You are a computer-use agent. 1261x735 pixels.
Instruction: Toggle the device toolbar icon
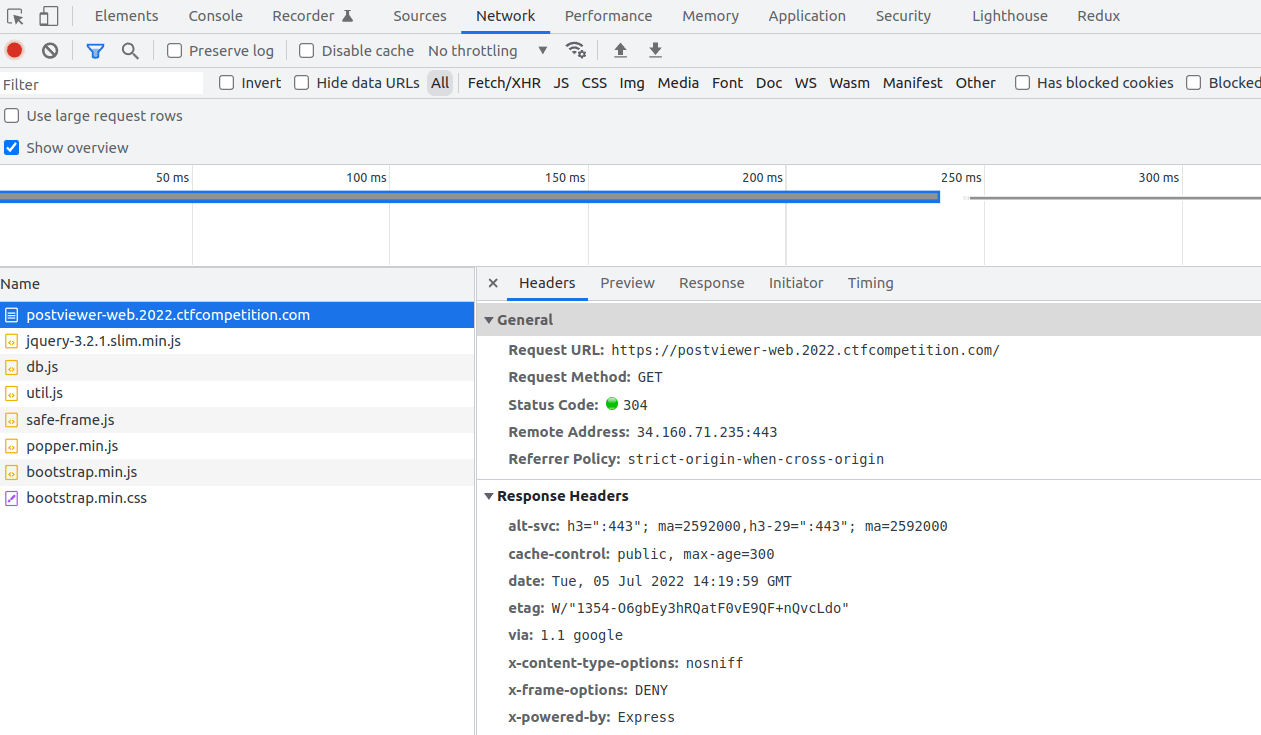tap(48, 16)
